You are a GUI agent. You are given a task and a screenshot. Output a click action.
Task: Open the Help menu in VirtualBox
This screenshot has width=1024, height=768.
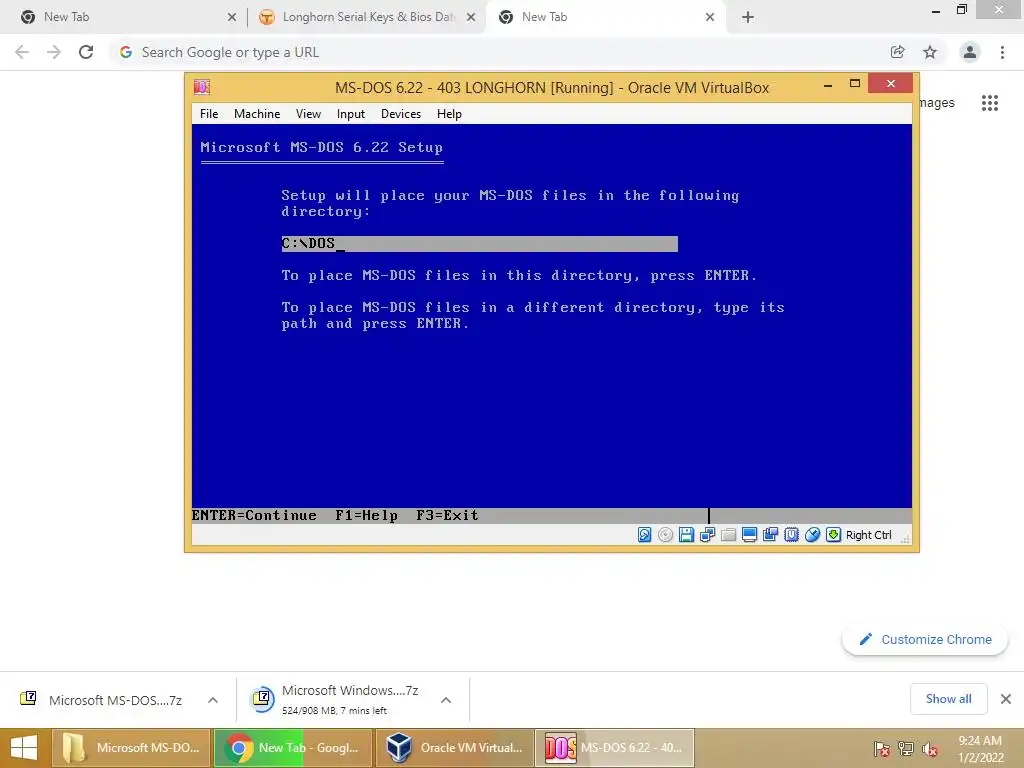point(449,114)
